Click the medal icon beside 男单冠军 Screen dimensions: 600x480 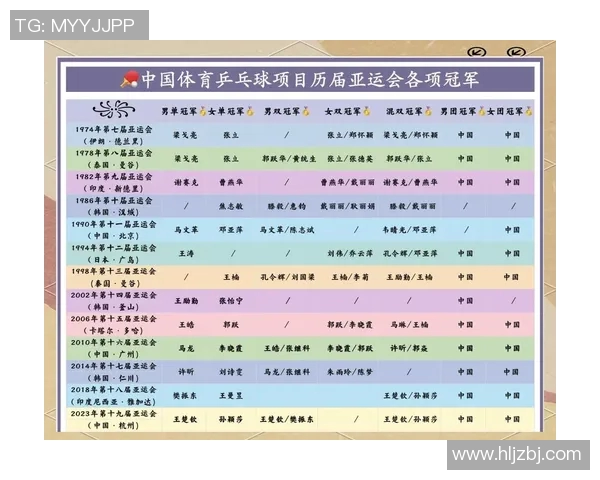pyautogui.click(x=202, y=111)
